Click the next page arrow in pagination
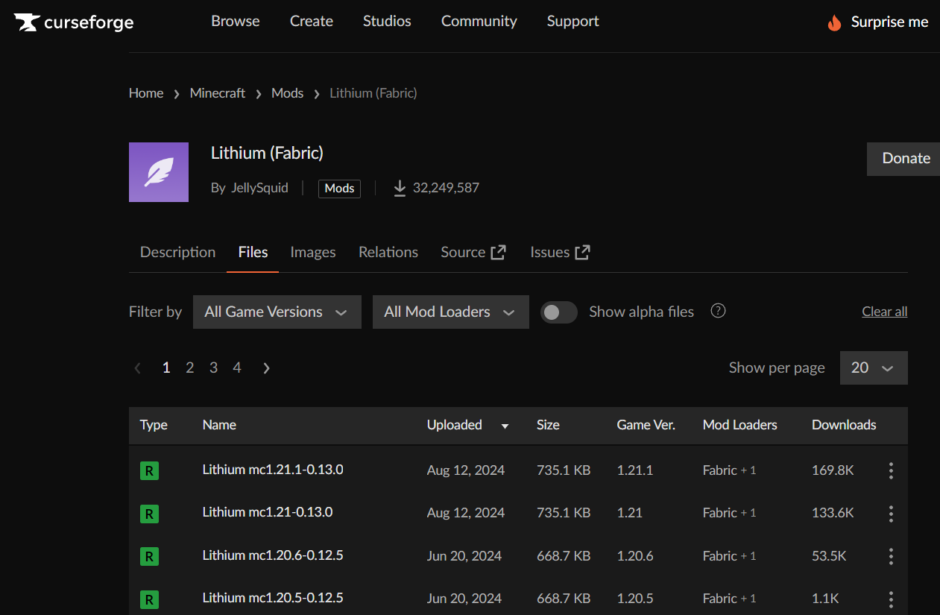Screen dimensions: 940x615 click(x=266, y=368)
